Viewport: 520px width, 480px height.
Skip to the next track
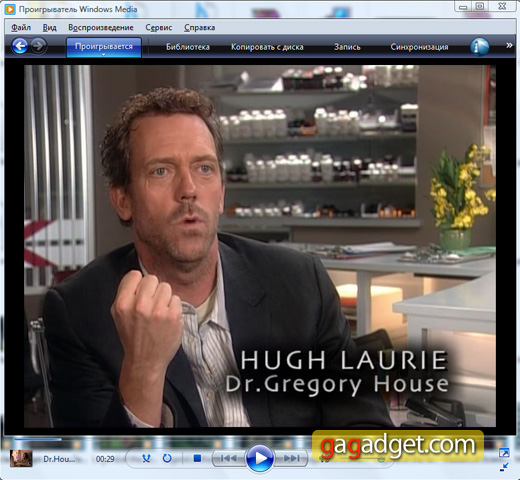pos(291,459)
